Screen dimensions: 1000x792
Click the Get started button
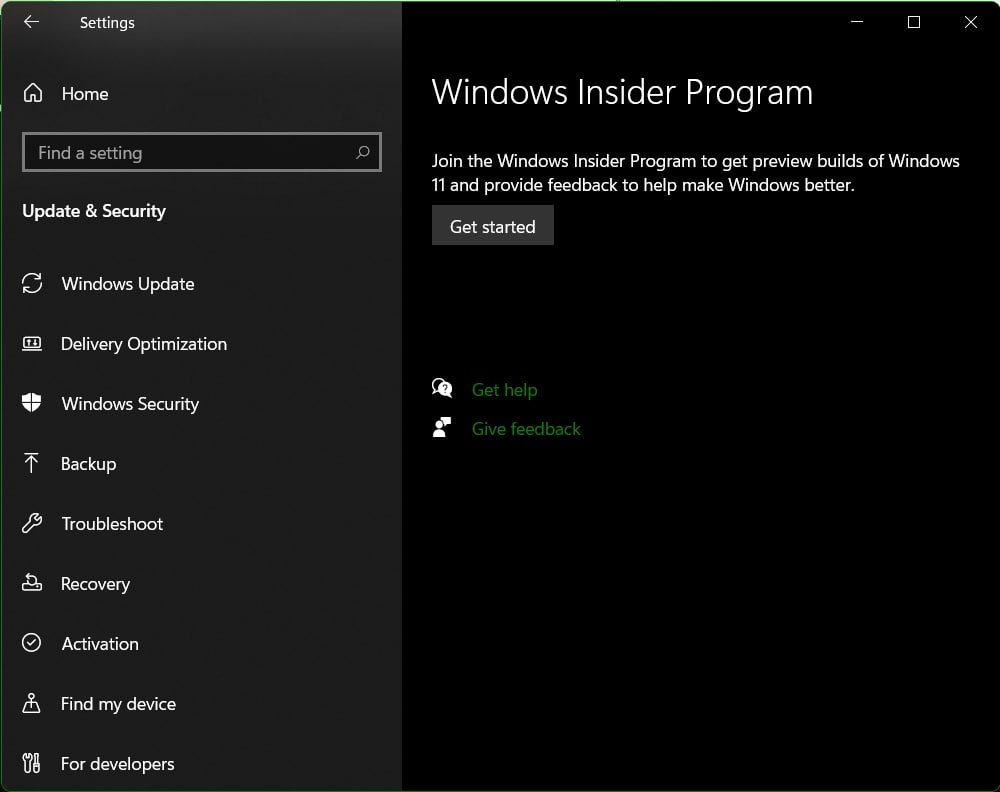click(x=492, y=225)
